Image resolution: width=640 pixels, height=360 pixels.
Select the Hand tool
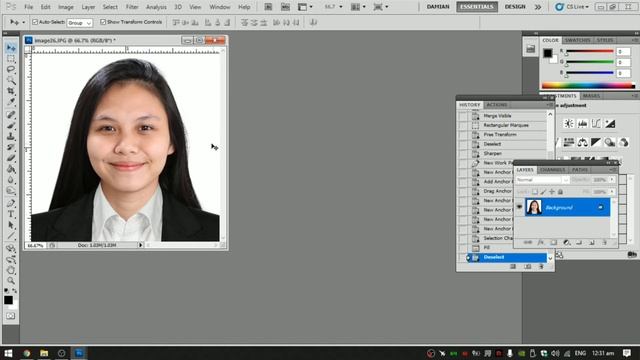(11, 270)
